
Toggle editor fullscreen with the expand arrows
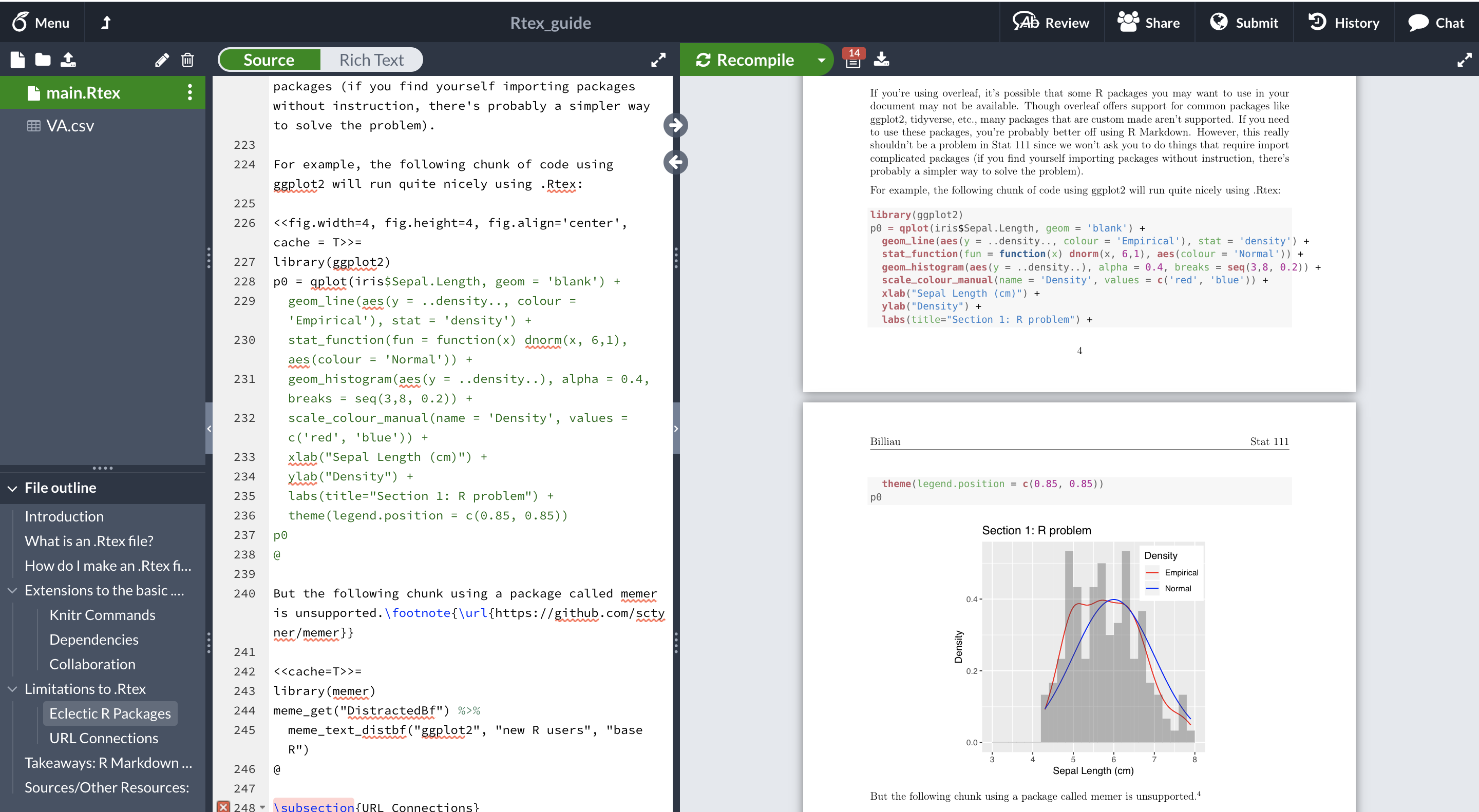(x=658, y=60)
